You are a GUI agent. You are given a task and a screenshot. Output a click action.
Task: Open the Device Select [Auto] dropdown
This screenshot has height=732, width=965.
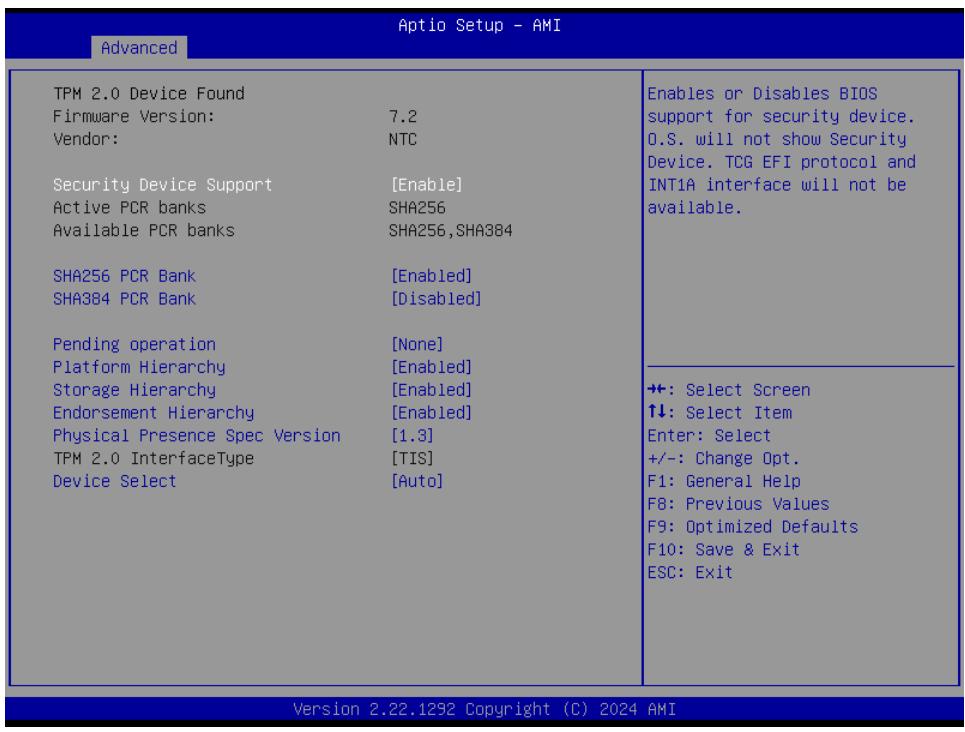[417, 481]
